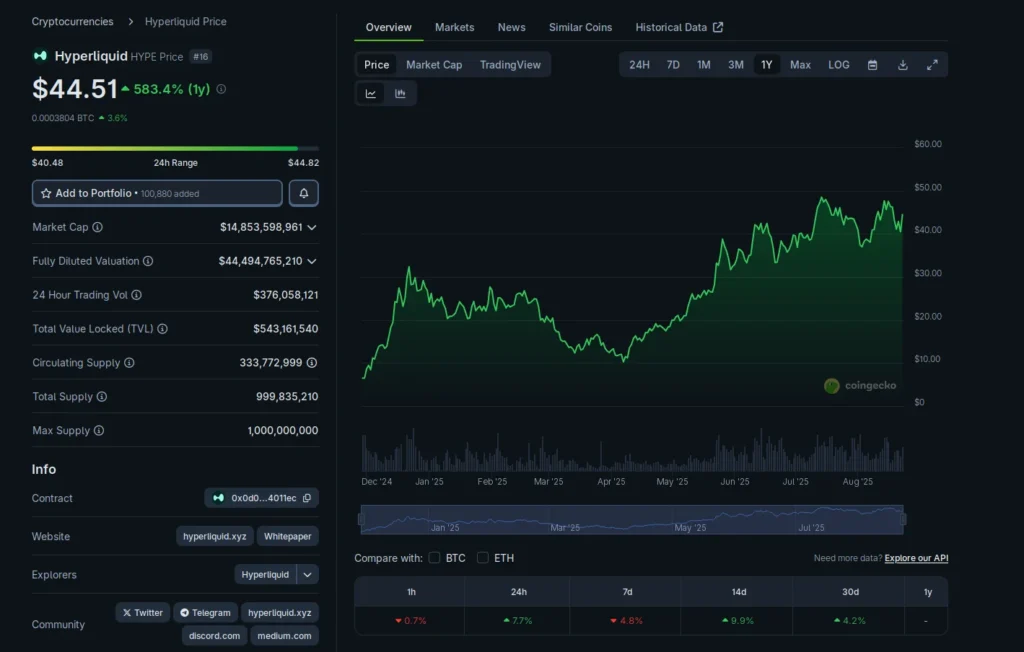Go to Cryptocurrencies breadcrumb link

coord(72,22)
